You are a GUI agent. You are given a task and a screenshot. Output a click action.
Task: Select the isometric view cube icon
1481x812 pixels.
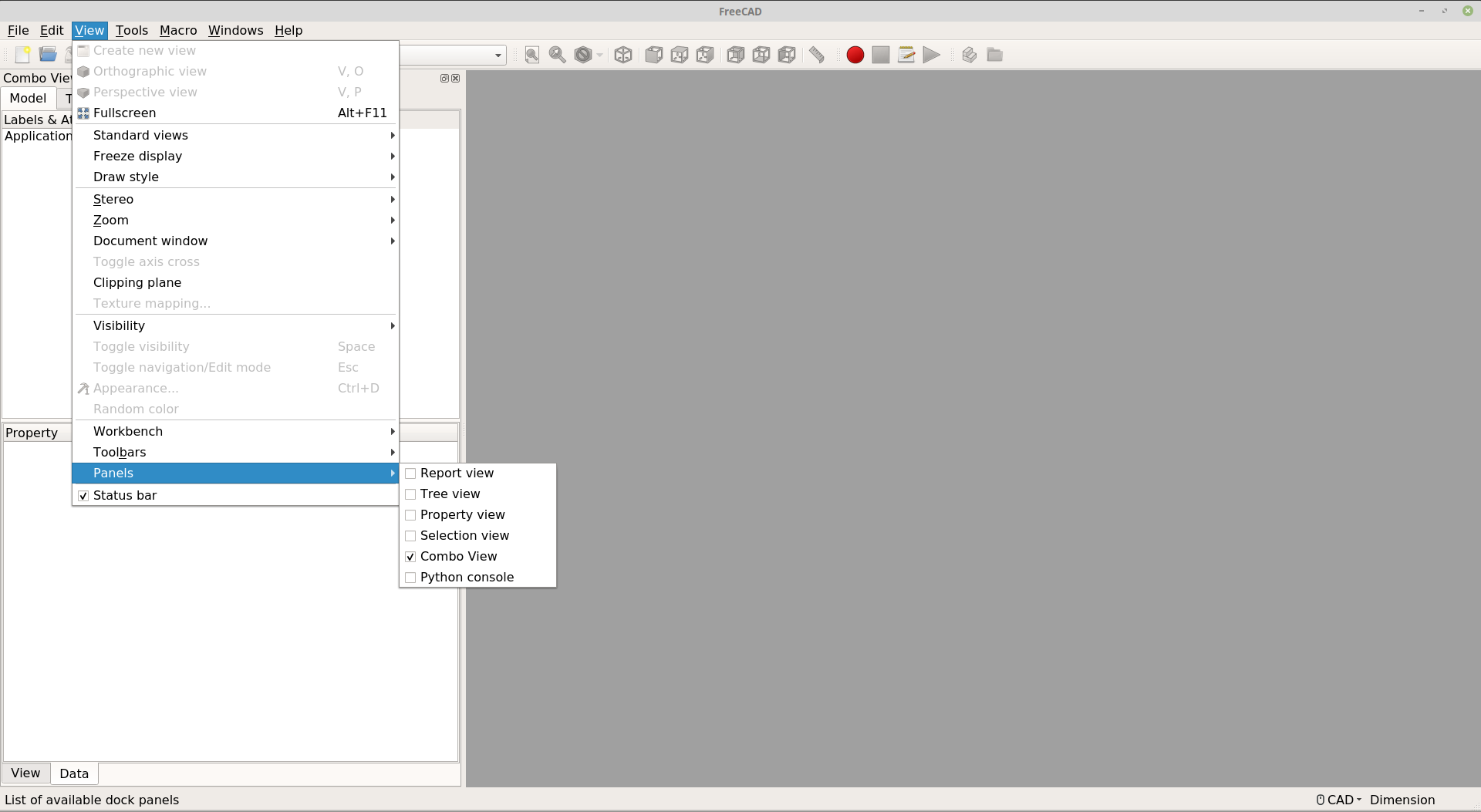[x=623, y=55]
